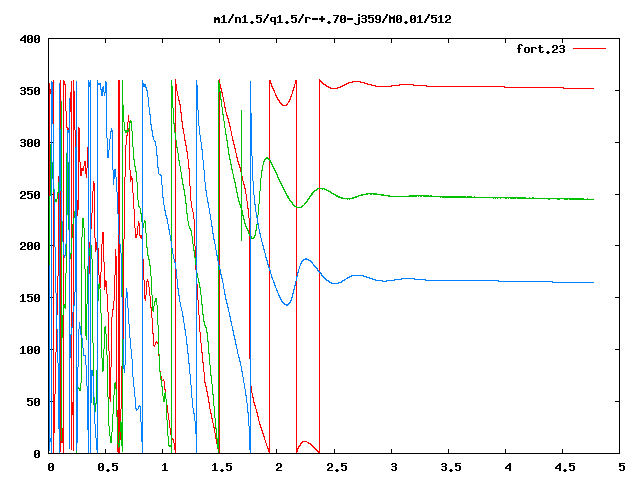Click x-axis label 1
Screen dimensions: 640x480
click(x=164, y=467)
